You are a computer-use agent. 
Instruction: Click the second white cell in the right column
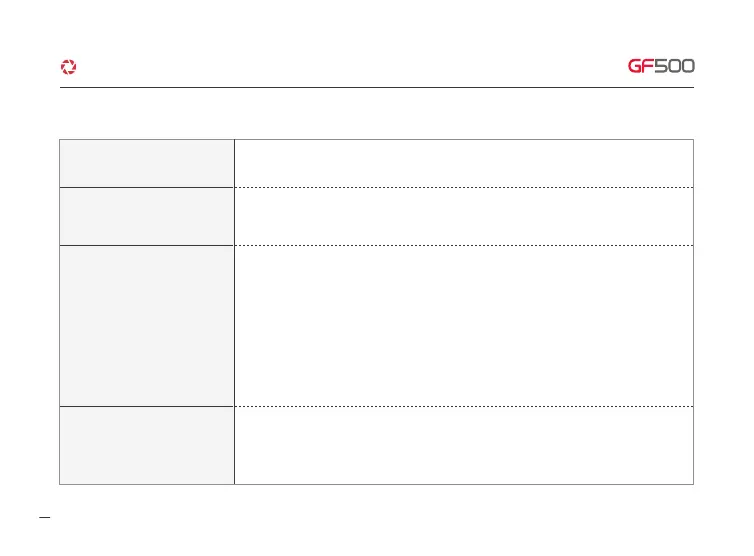(464, 216)
